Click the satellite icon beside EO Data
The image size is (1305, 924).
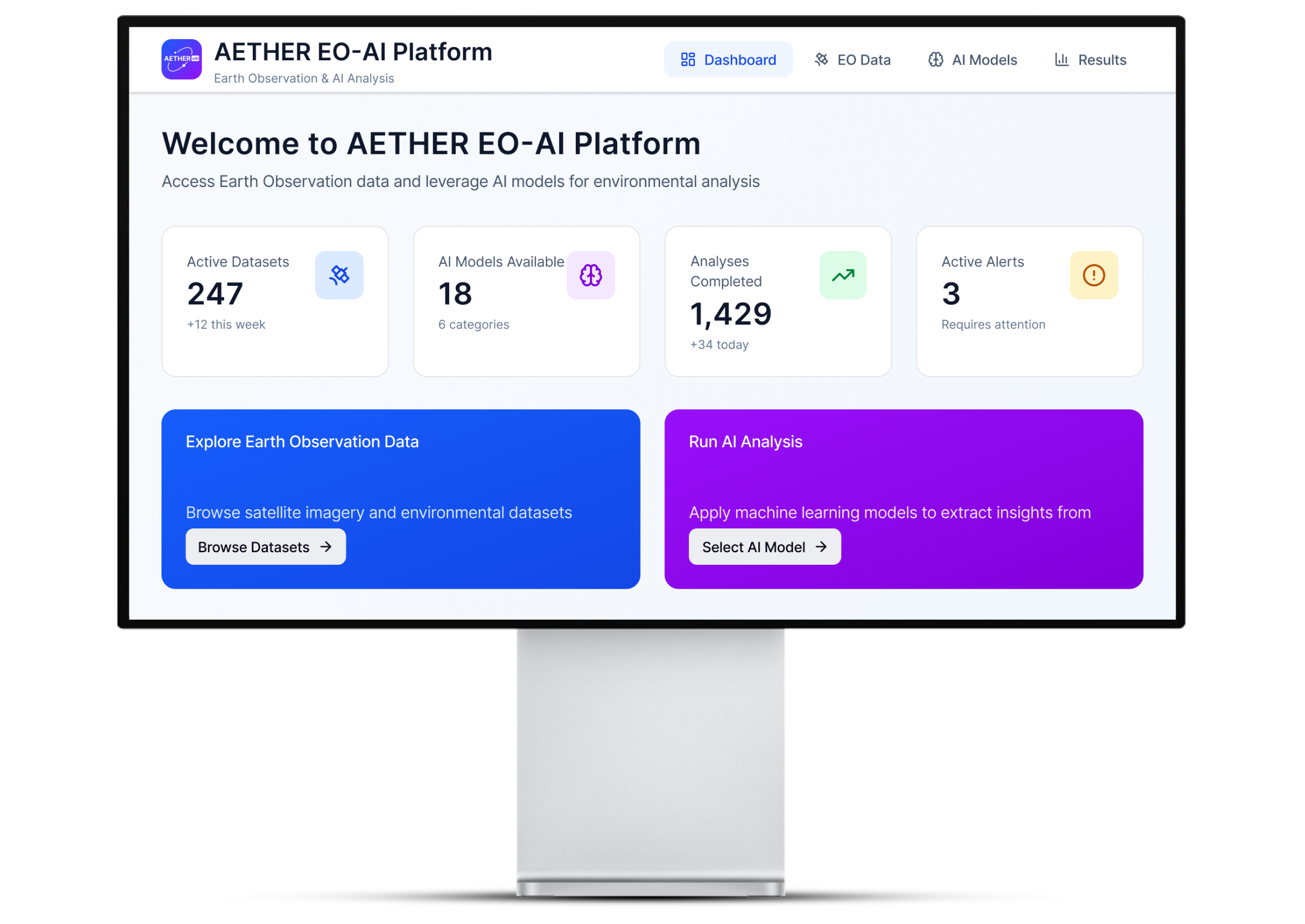click(821, 60)
